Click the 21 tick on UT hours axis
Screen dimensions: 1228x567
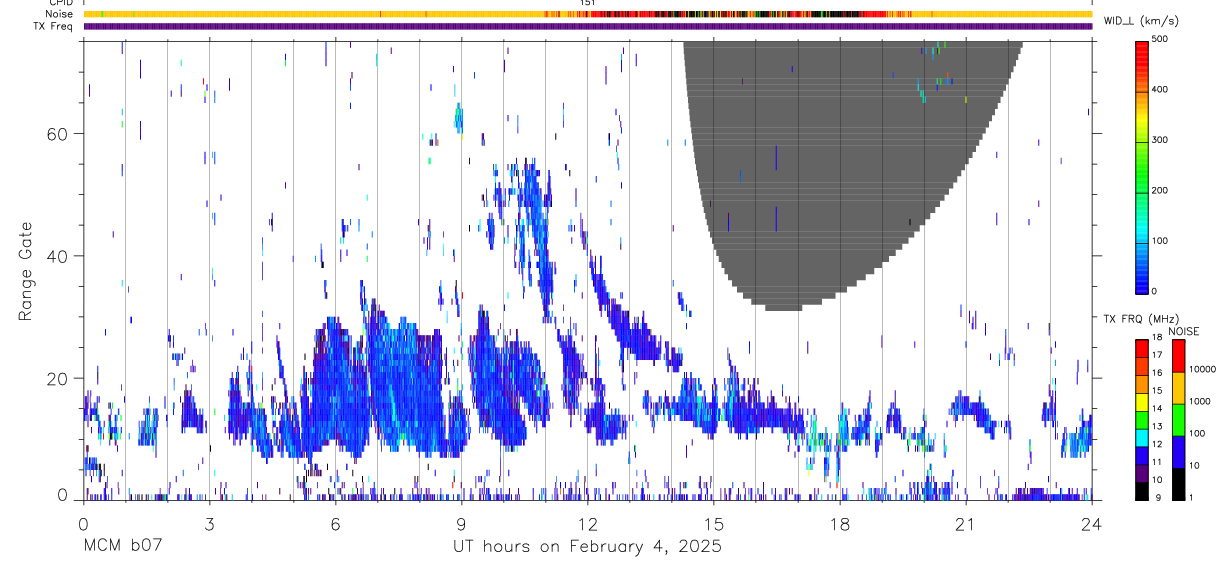coord(965,523)
